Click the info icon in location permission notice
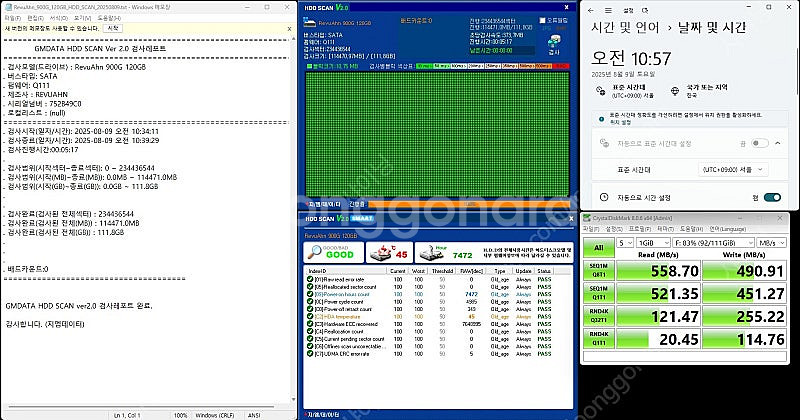This screenshot has height=420, width=800. pyautogui.click(x=602, y=119)
